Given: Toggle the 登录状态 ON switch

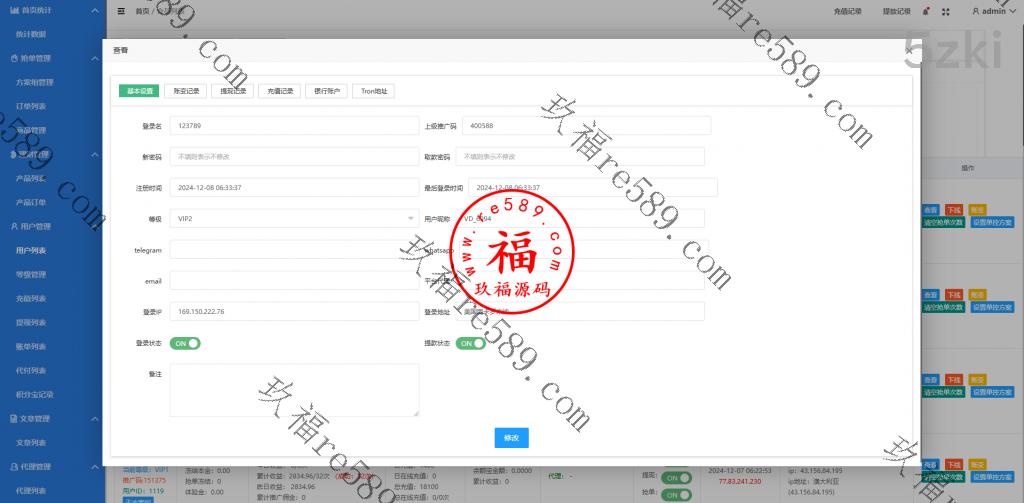Looking at the screenshot, I should tap(185, 343).
